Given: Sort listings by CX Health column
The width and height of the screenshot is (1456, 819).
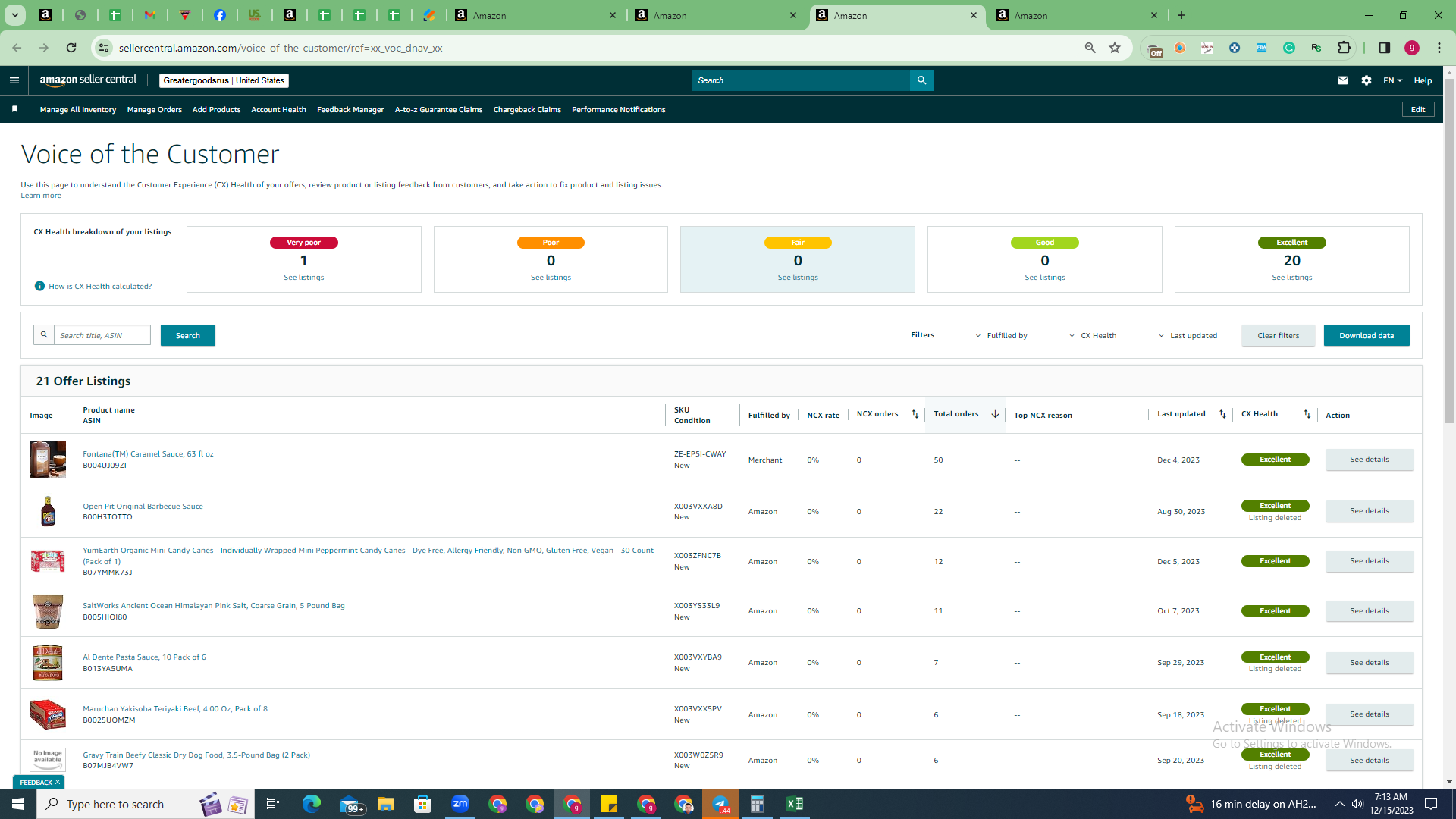Looking at the screenshot, I should [x=1307, y=414].
